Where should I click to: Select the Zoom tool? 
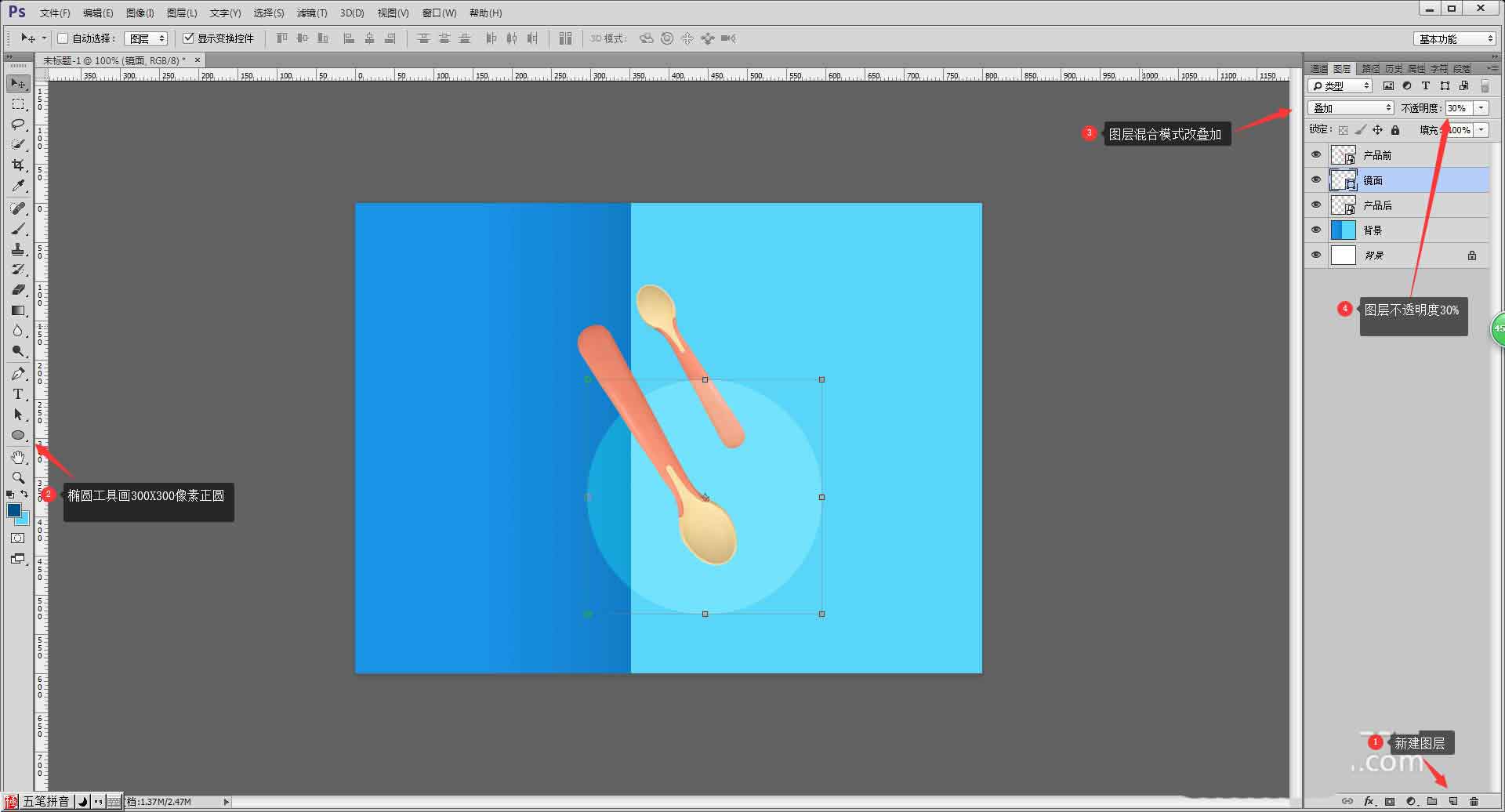click(18, 477)
